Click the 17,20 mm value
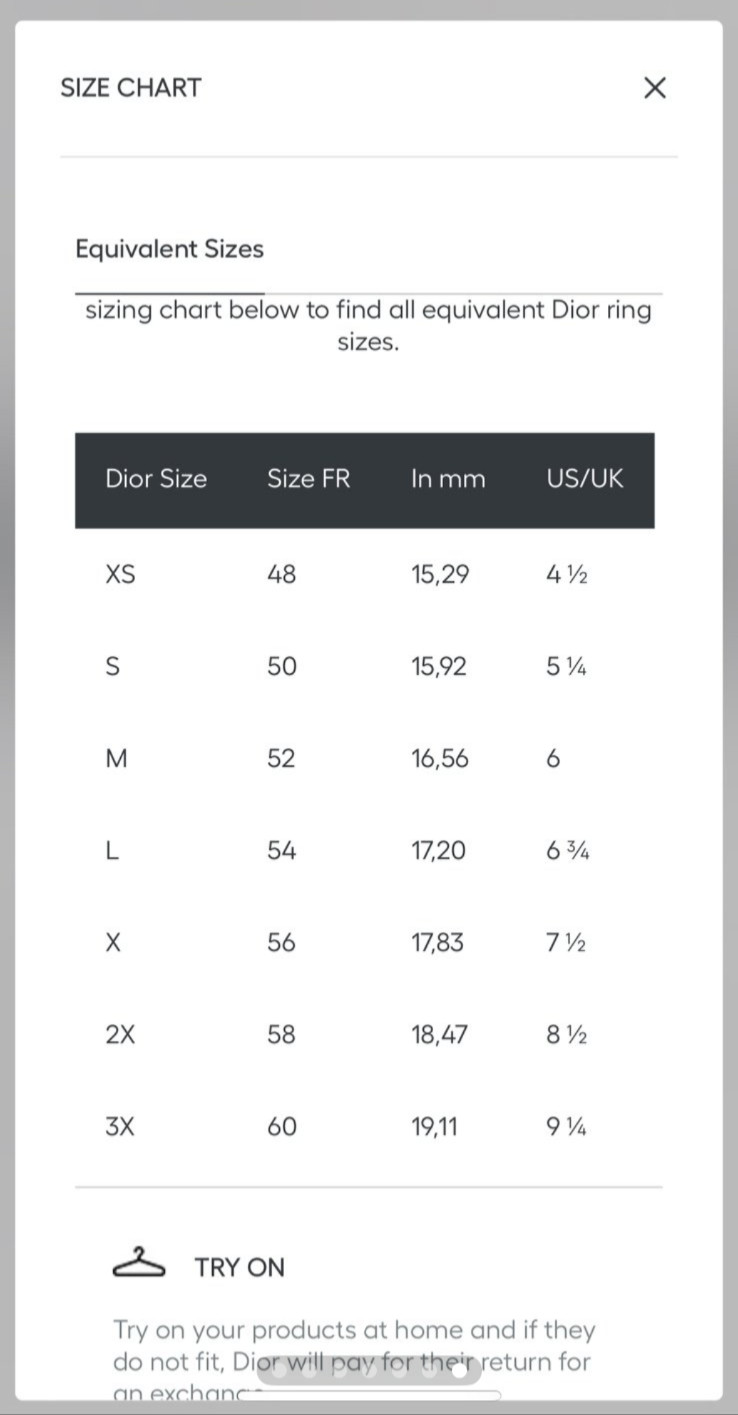The height and width of the screenshot is (1415, 738). coord(438,851)
